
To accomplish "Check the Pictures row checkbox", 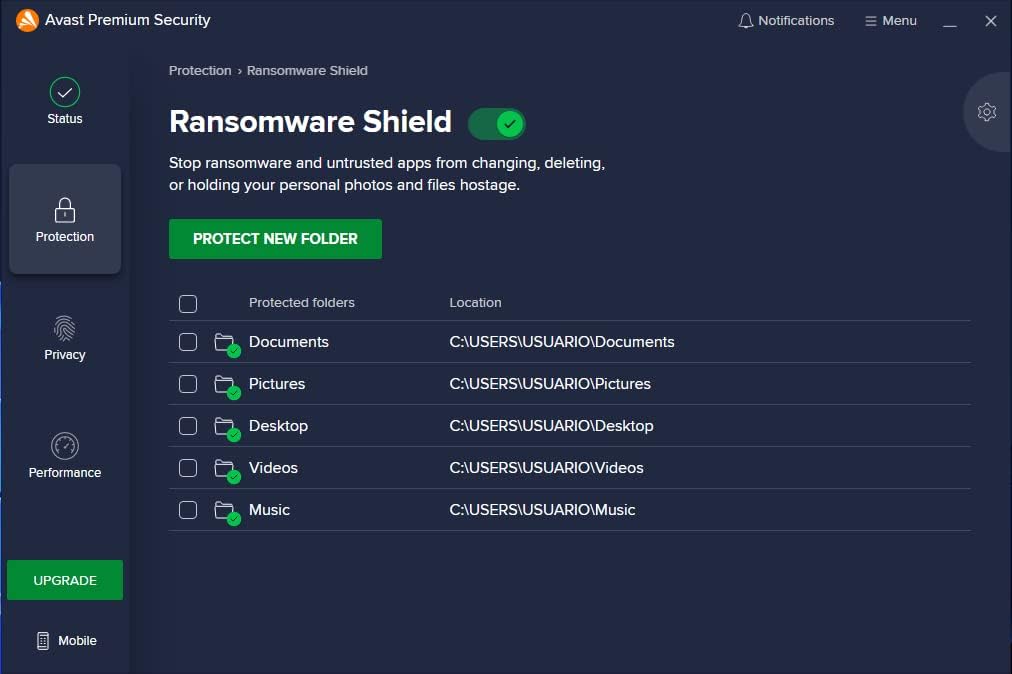I will tap(187, 383).
